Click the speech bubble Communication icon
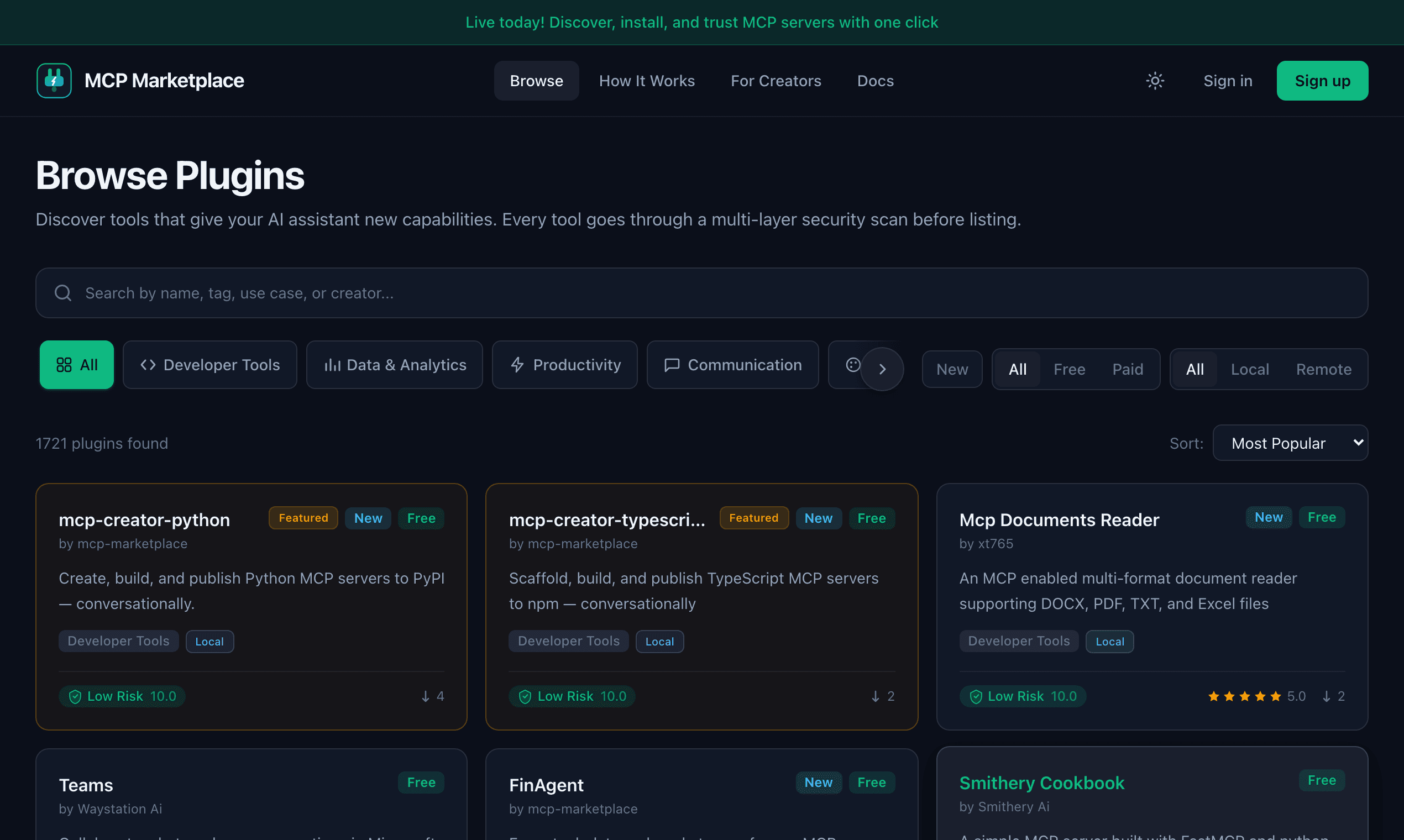This screenshot has width=1404, height=840. pyautogui.click(x=672, y=365)
